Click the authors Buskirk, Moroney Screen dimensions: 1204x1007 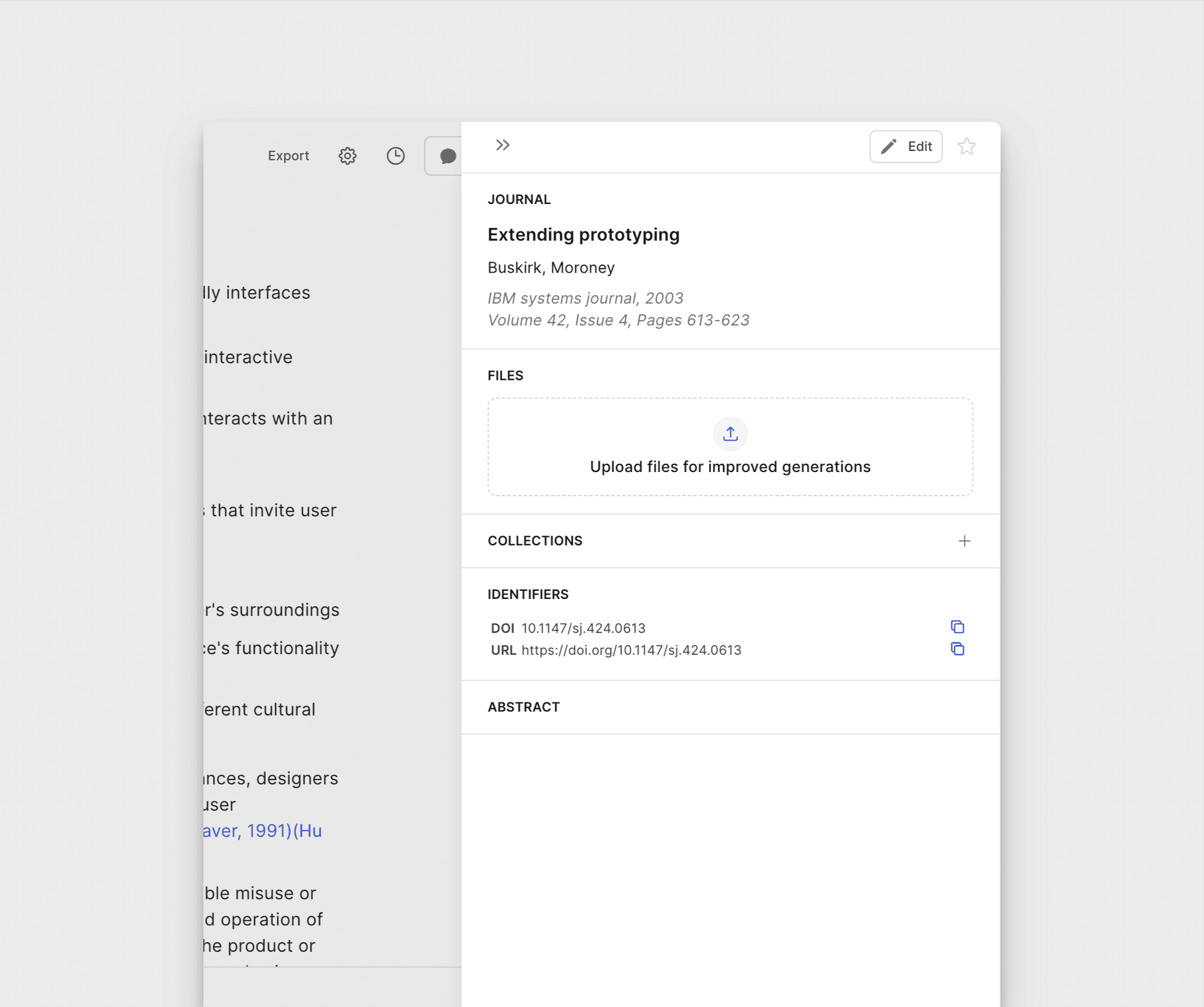(x=551, y=268)
